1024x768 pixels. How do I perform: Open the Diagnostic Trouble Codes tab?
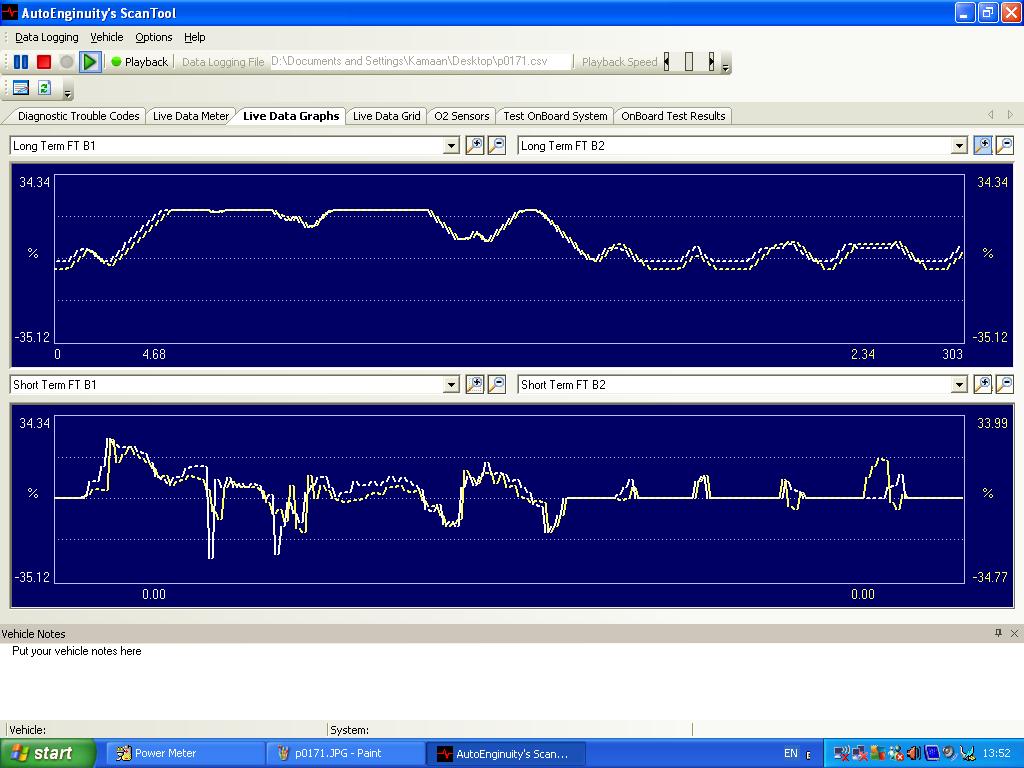78,116
